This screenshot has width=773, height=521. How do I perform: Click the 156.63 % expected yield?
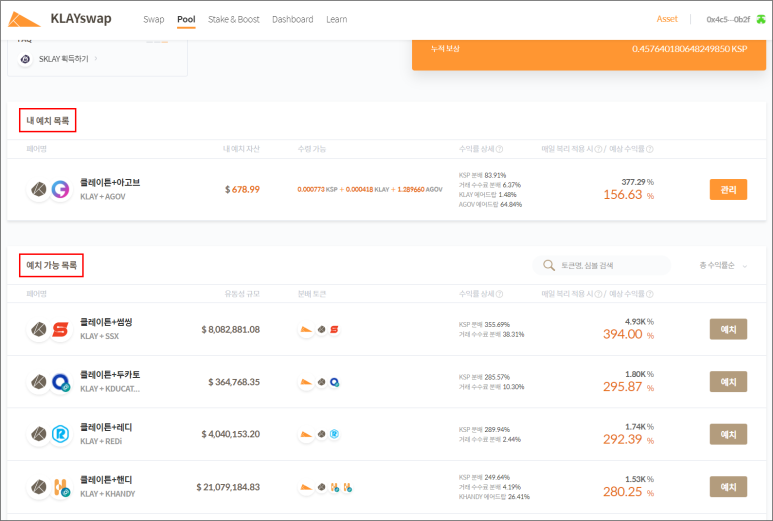(629, 195)
